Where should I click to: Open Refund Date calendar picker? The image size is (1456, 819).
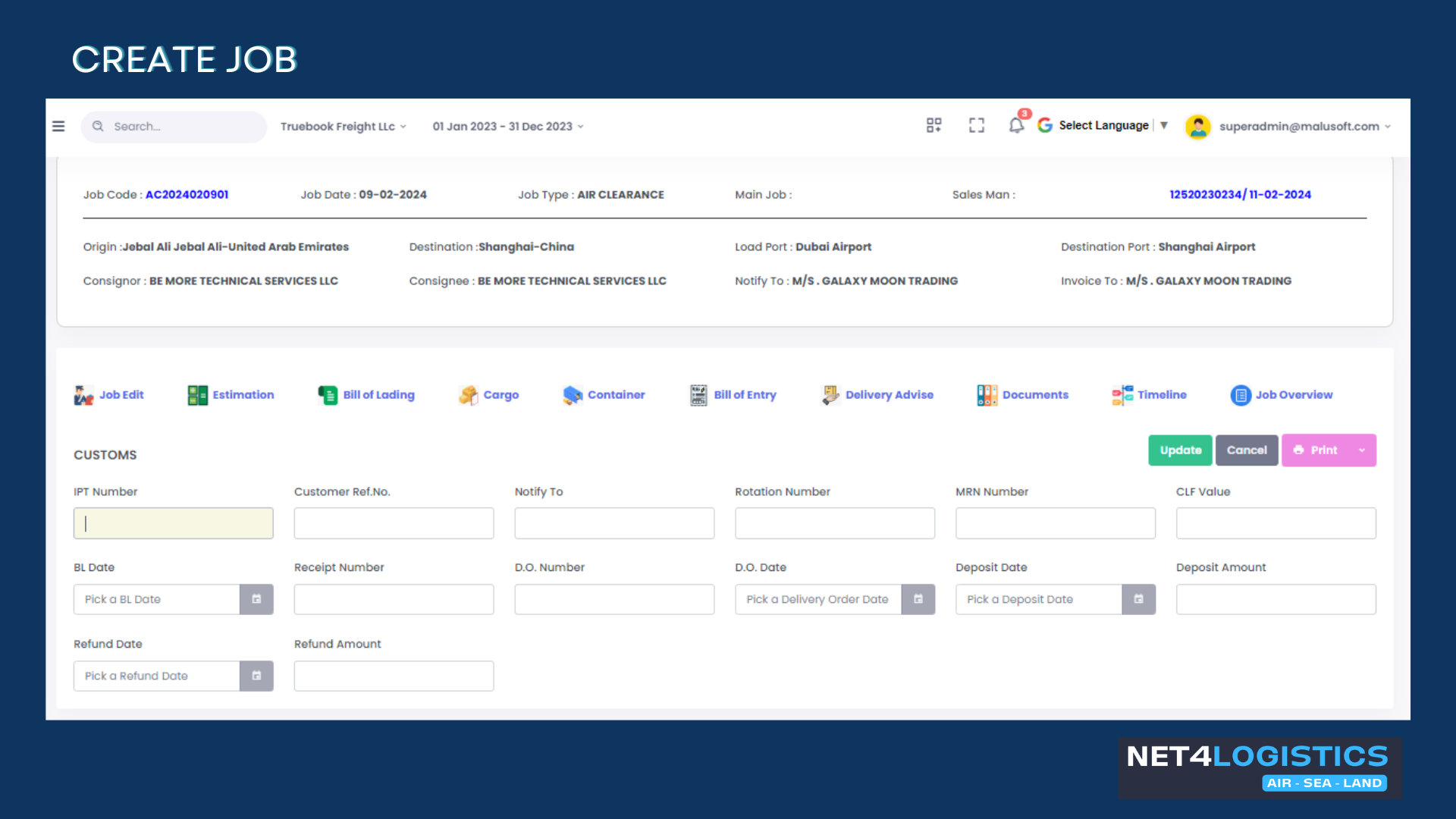256,676
